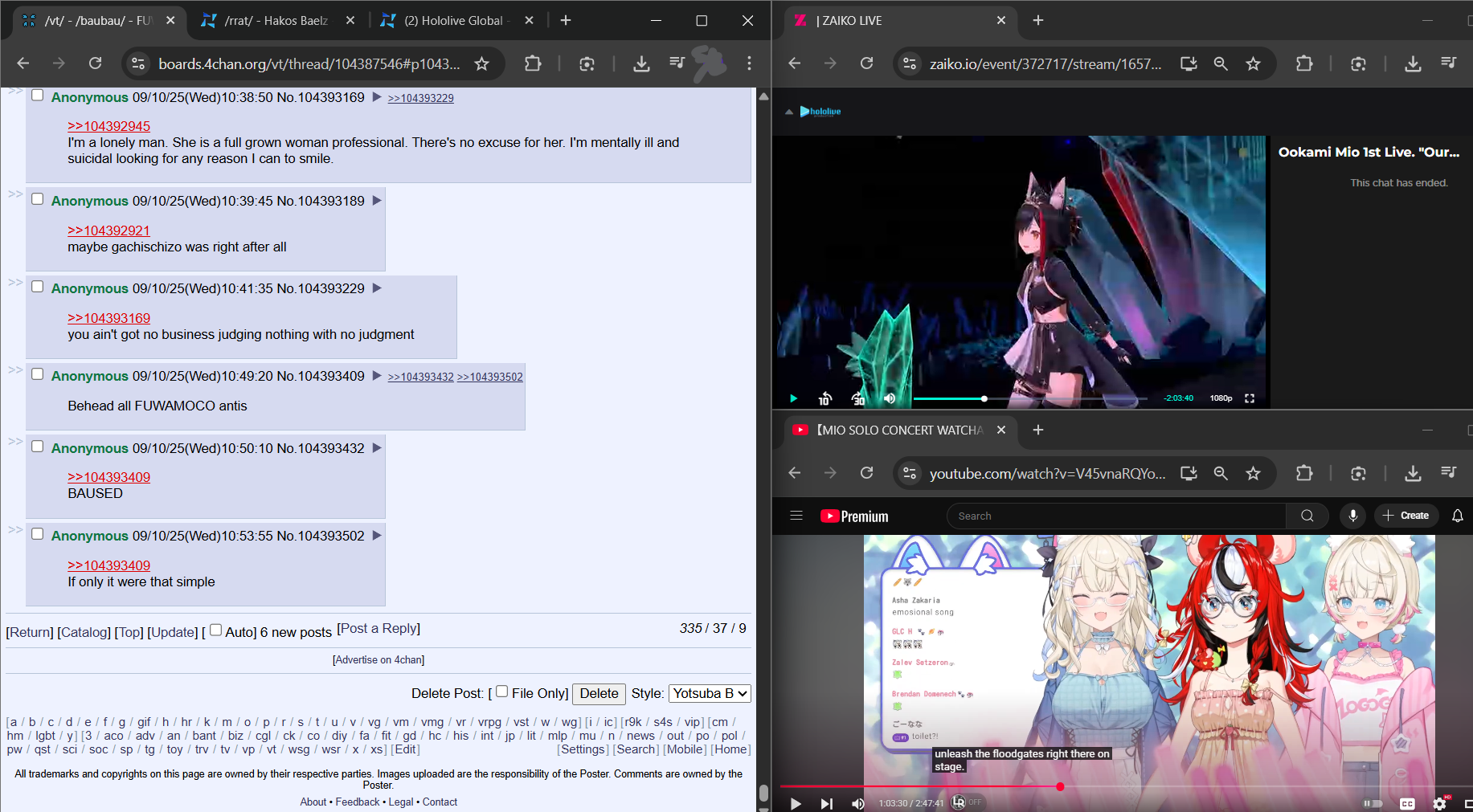Open the Yotsuba B style dropdown
Image resolution: width=1473 pixels, height=812 pixels.
pyautogui.click(x=710, y=693)
